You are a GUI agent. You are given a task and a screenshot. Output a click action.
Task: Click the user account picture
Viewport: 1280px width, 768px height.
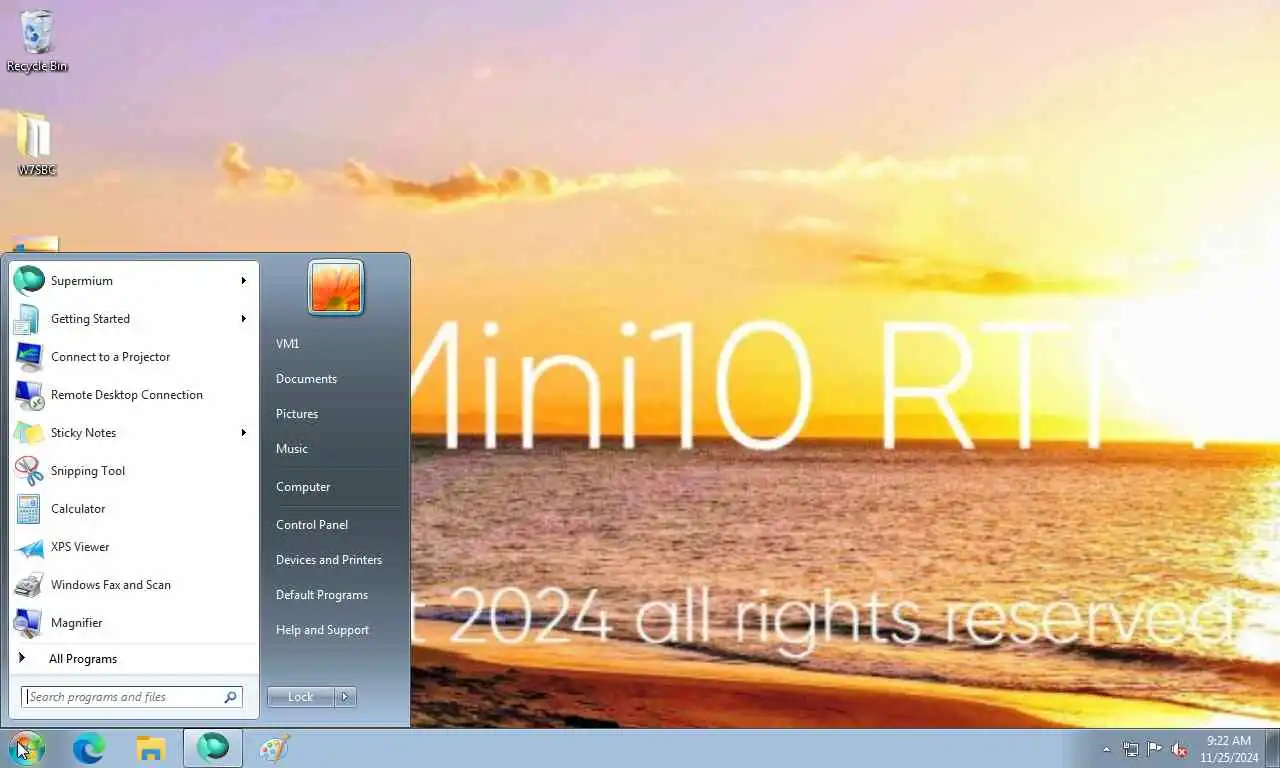(x=336, y=288)
